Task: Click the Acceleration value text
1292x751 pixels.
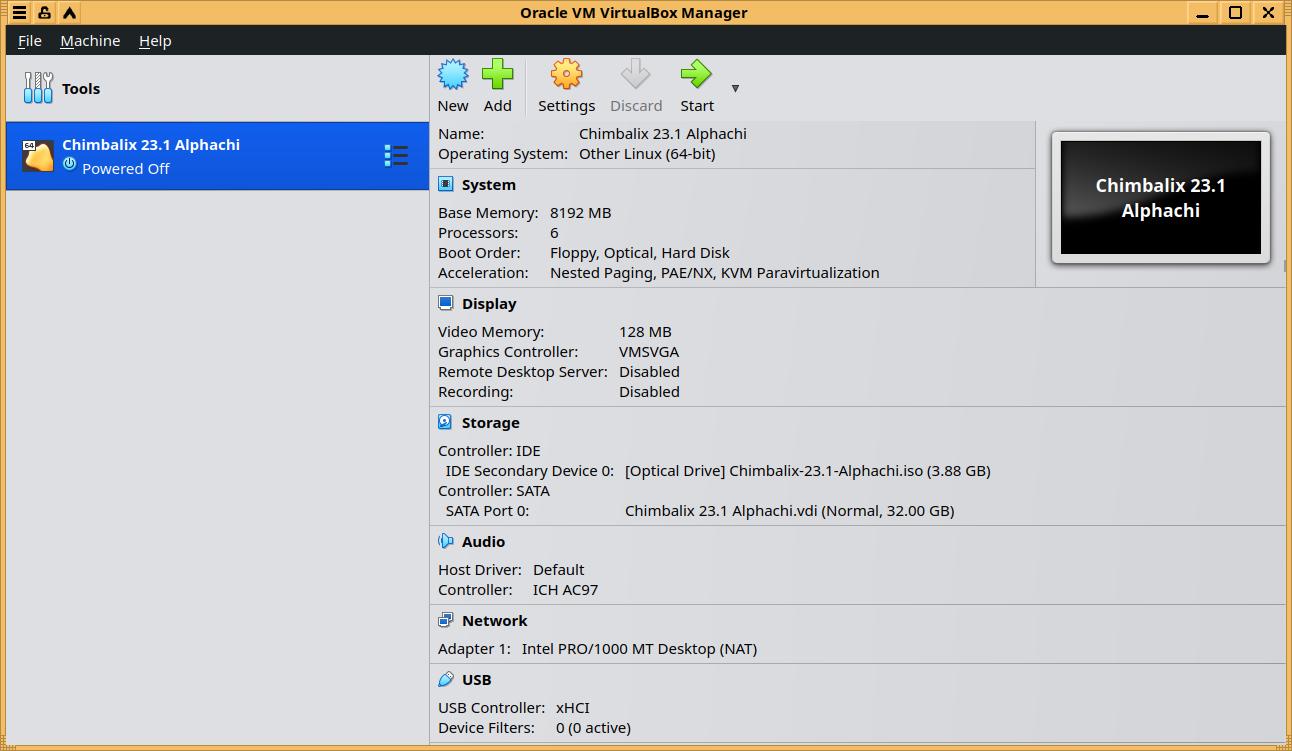Action: pos(715,273)
